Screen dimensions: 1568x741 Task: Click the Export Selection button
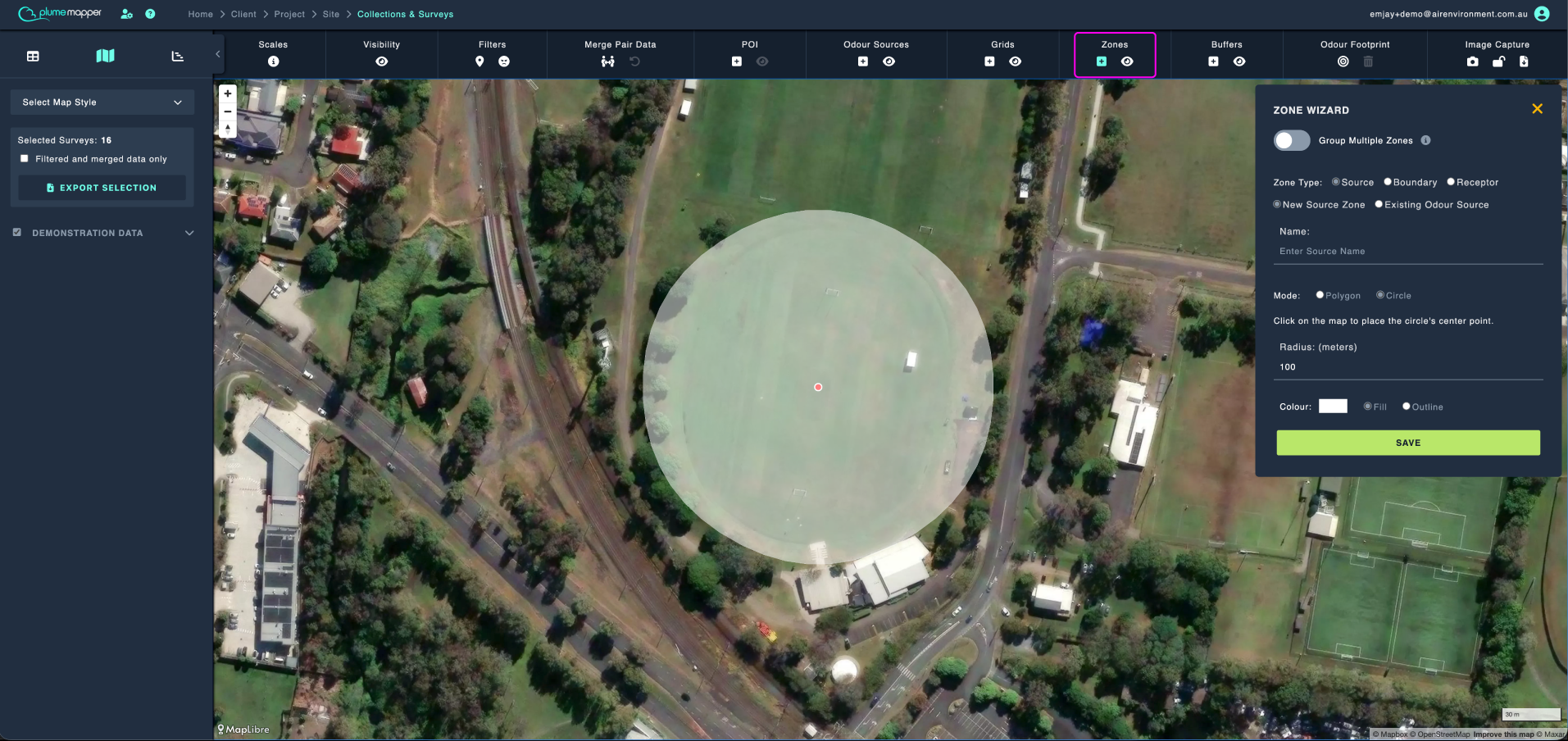(102, 188)
